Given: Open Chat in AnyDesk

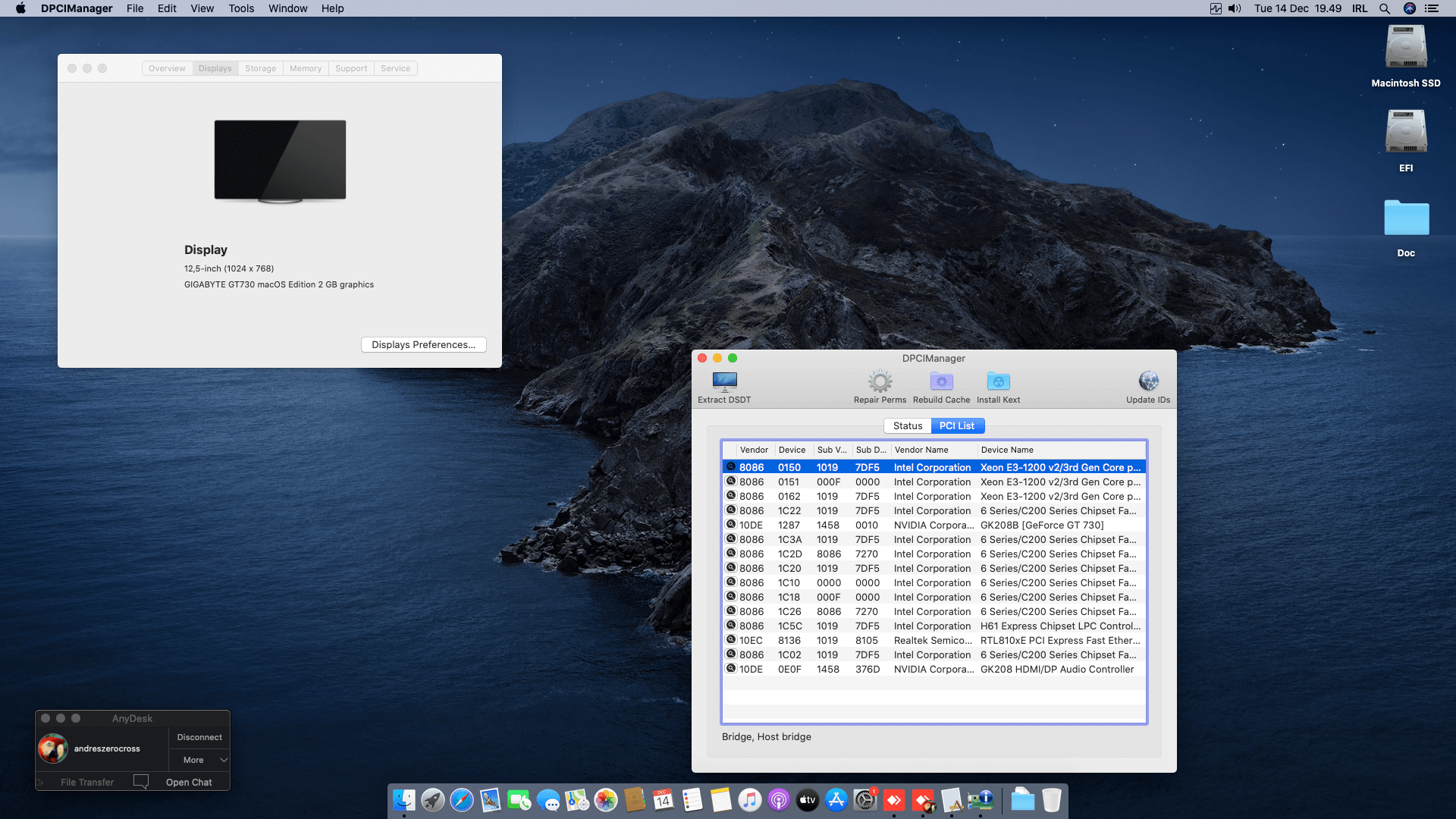Looking at the screenshot, I should coord(189,782).
